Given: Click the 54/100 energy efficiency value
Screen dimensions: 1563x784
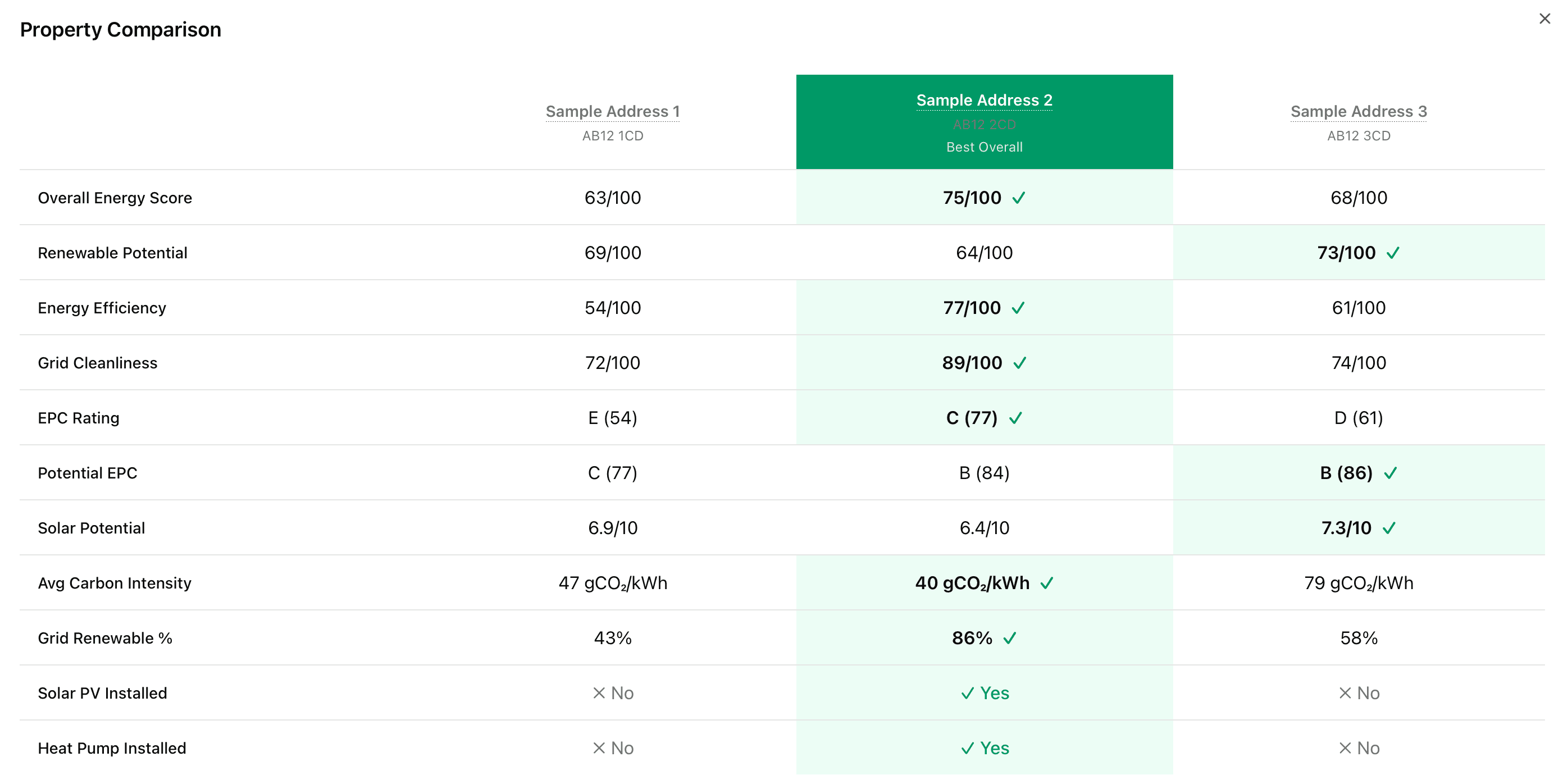Looking at the screenshot, I should [x=612, y=308].
